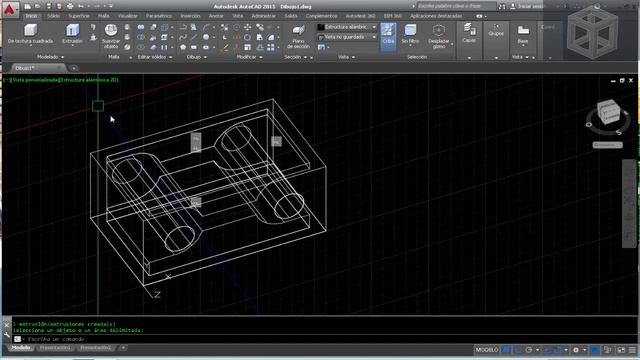Select the line tool in Dibujo panel
This screenshot has width=640, height=360.
(x=194, y=38)
